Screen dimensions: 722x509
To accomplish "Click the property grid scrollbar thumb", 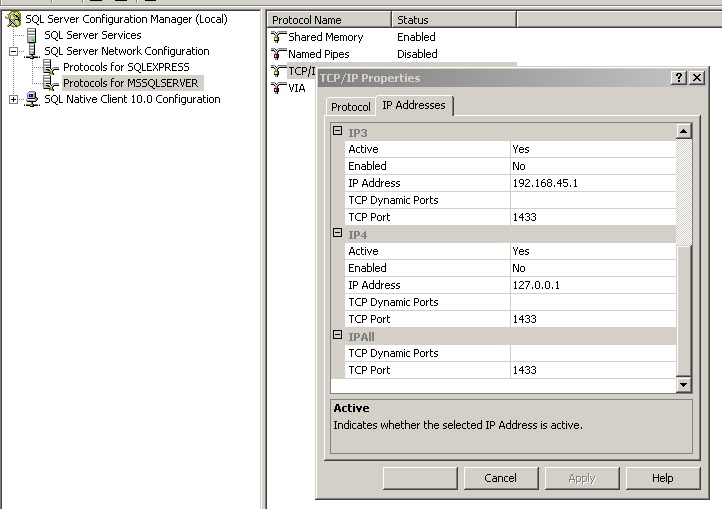I will (x=684, y=311).
